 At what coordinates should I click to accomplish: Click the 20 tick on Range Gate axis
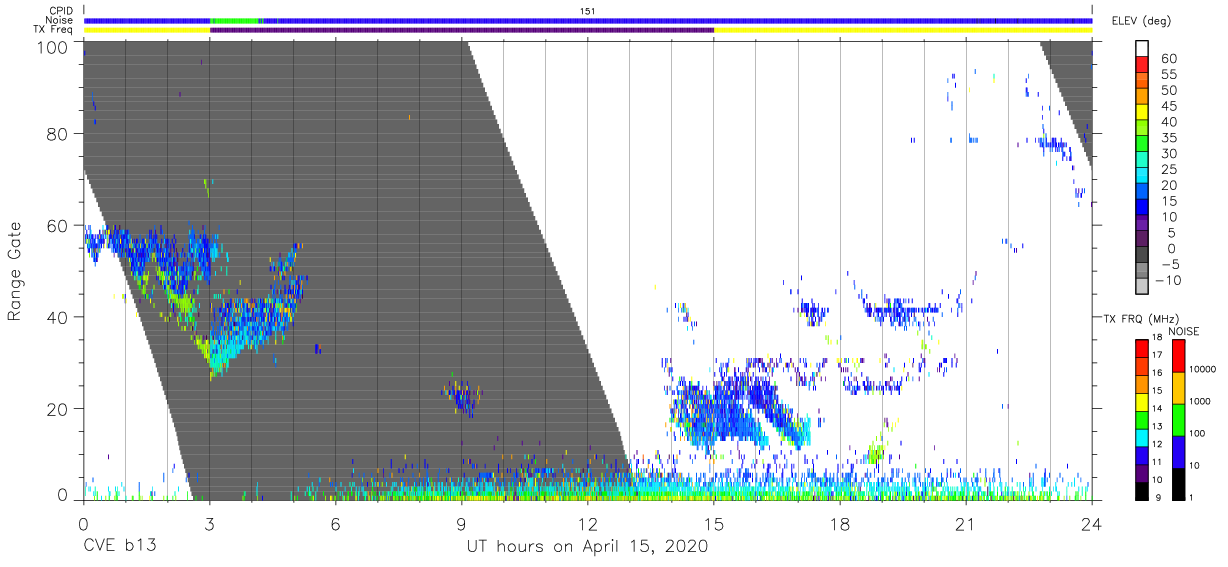56,409
